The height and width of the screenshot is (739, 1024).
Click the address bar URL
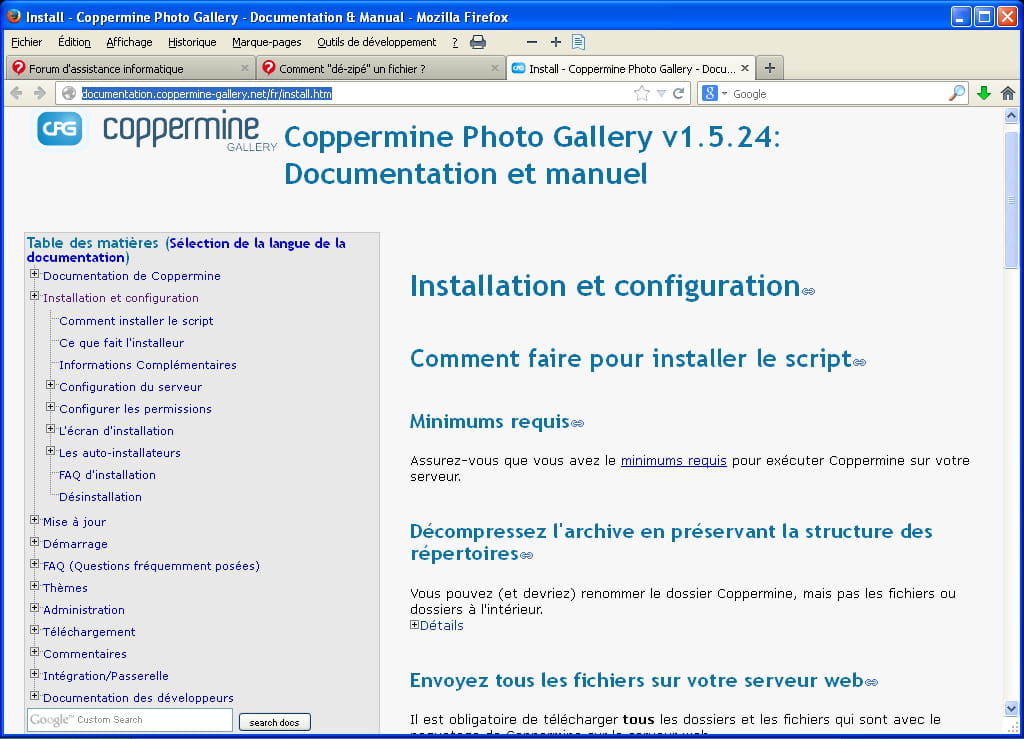206,94
